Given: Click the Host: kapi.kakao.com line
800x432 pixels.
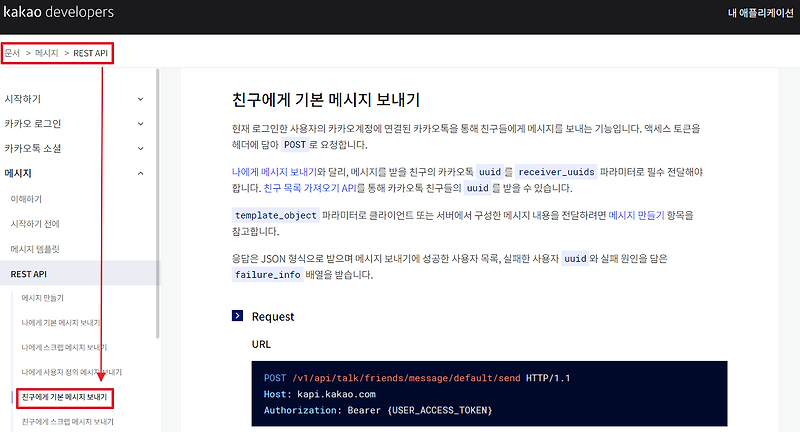Looking at the screenshot, I should pos(319,394).
